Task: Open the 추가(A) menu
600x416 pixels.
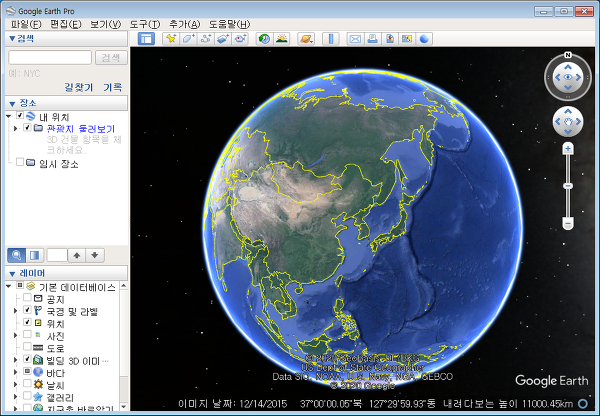Action: [x=184, y=24]
